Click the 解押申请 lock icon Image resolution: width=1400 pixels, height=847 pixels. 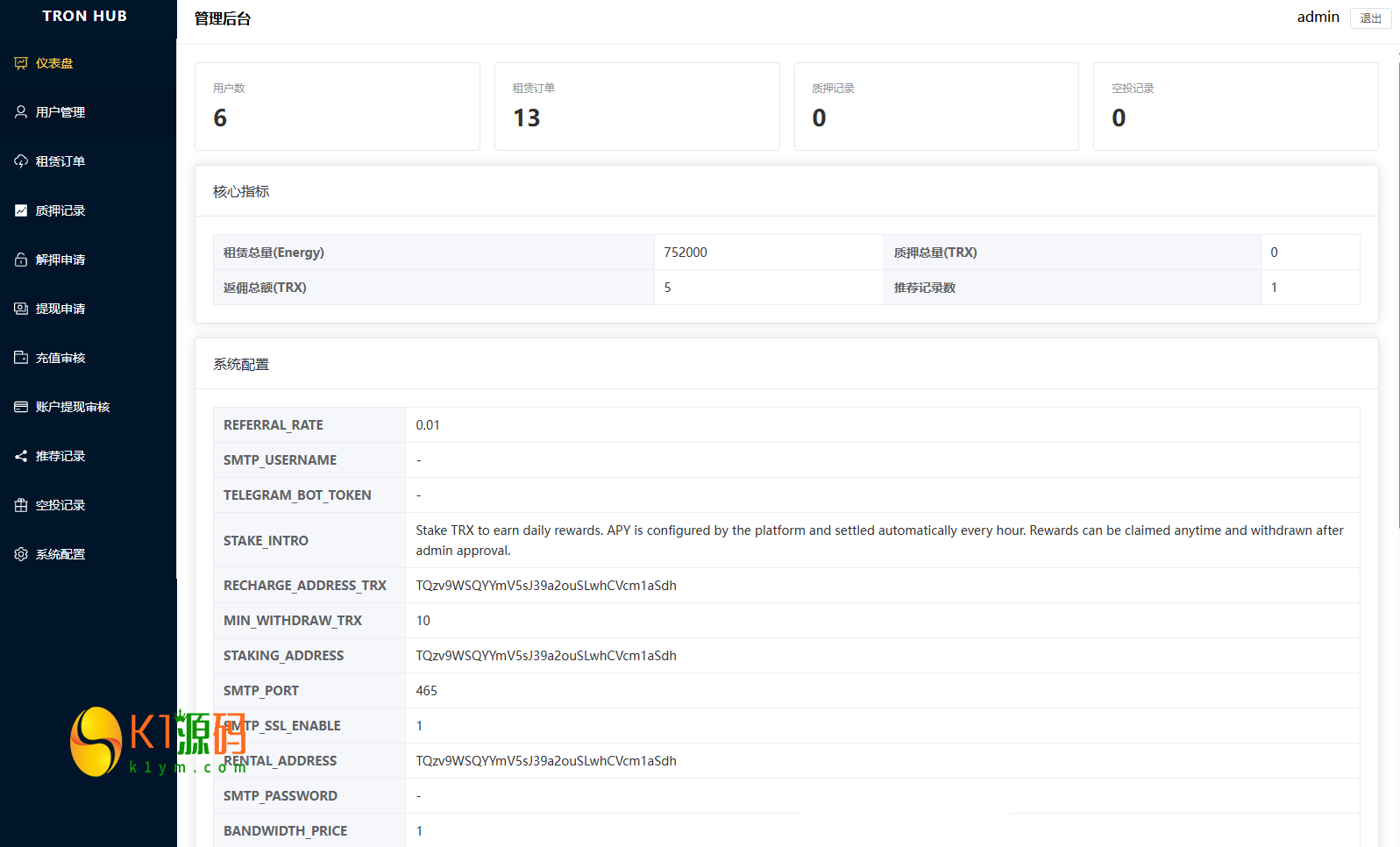[x=21, y=260]
